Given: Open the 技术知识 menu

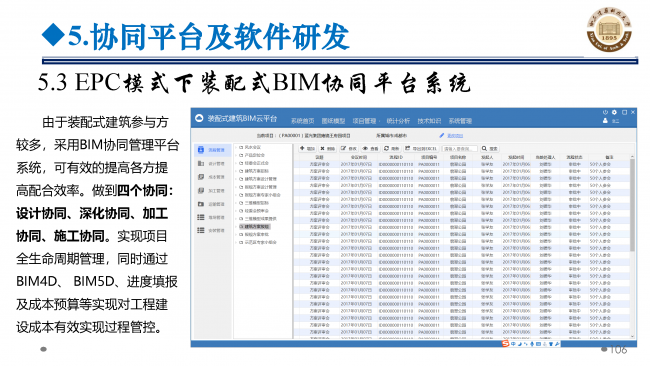Looking at the screenshot, I should point(429,121).
